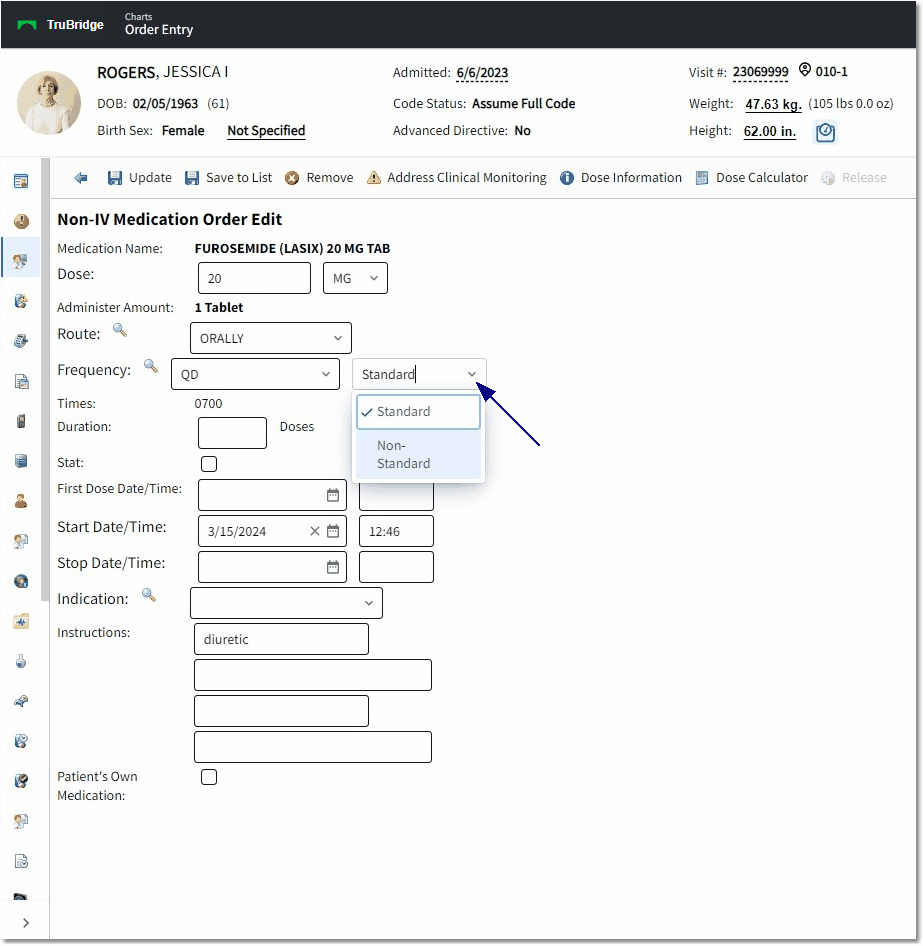The width and height of the screenshot is (923, 946).
Task: Click Save to List
Action: point(229,177)
